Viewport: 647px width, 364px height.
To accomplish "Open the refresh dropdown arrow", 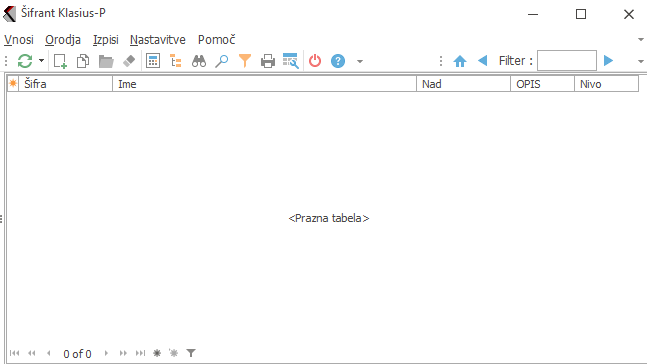I will [x=41, y=61].
